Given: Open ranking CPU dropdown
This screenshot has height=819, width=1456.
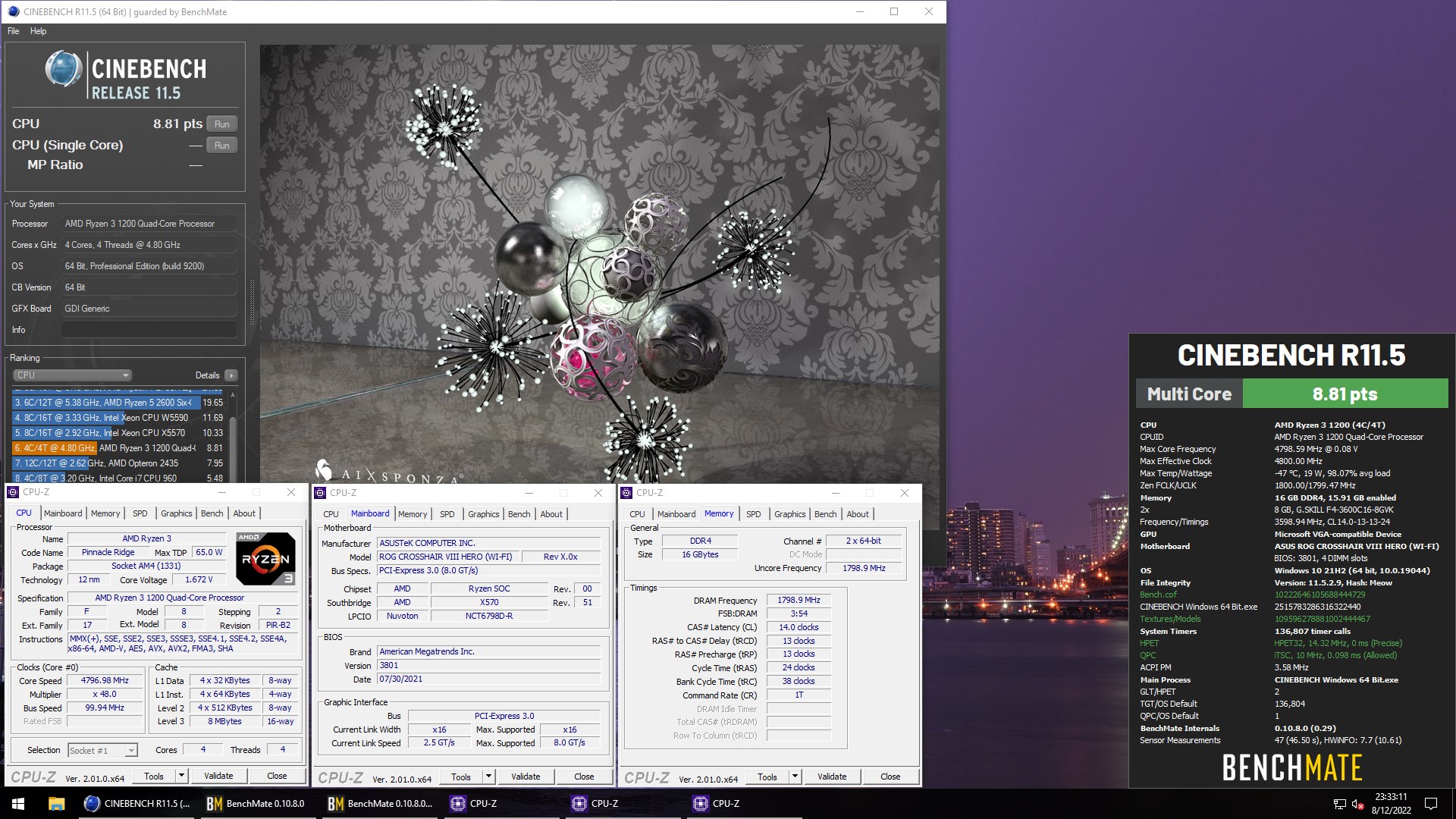Looking at the screenshot, I should (72, 375).
